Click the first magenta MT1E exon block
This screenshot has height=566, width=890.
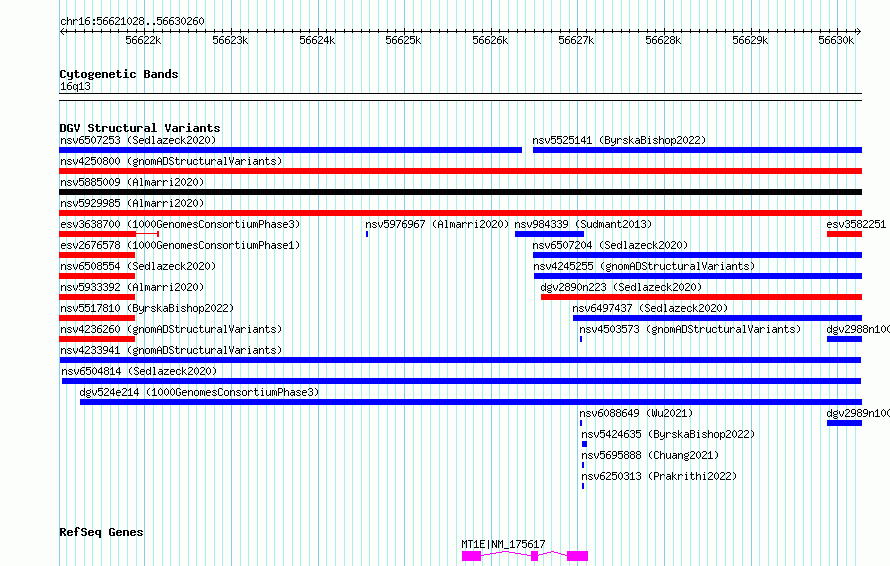pyautogui.click(x=472, y=556)
